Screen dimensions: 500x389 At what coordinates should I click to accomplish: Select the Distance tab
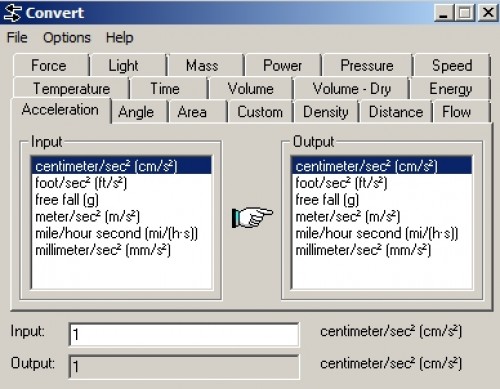point(396,112)
